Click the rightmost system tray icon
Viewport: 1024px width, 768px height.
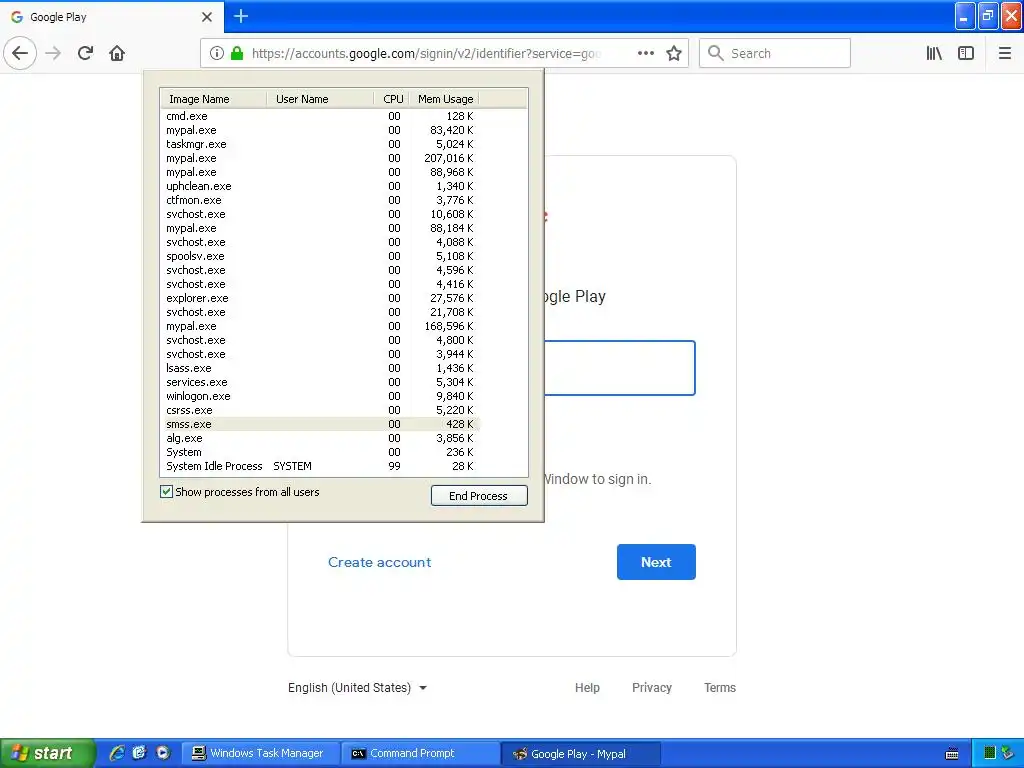pyautogui.click(x=1008, y=753)
